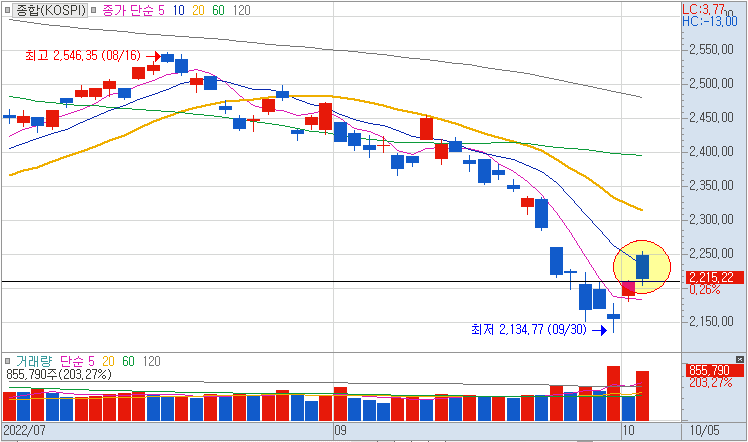Click the 2022/07 date axis label
748x442 pixels.
pos(25,431)
